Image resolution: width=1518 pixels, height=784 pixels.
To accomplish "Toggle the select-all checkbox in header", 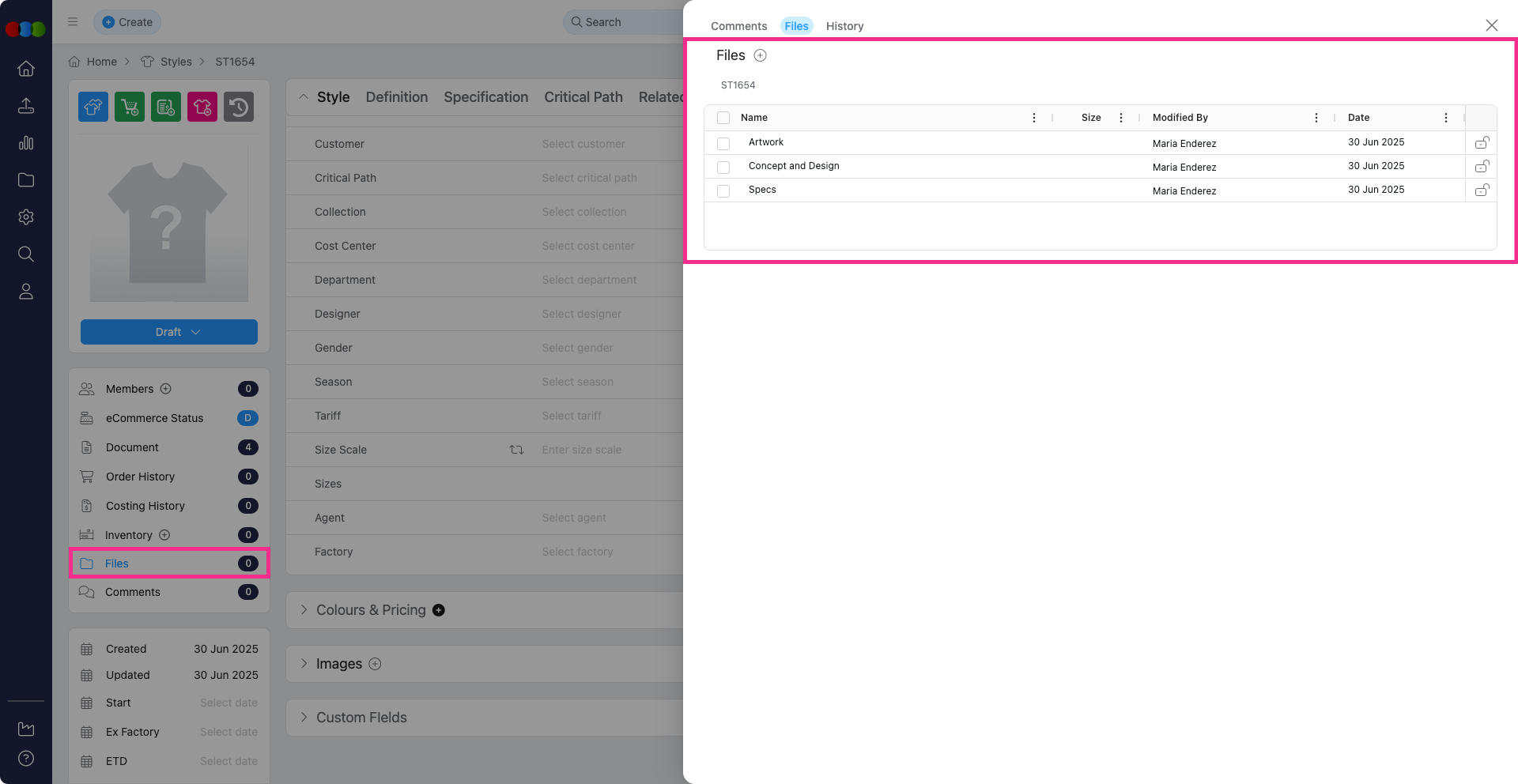I will tap(723, 118).
